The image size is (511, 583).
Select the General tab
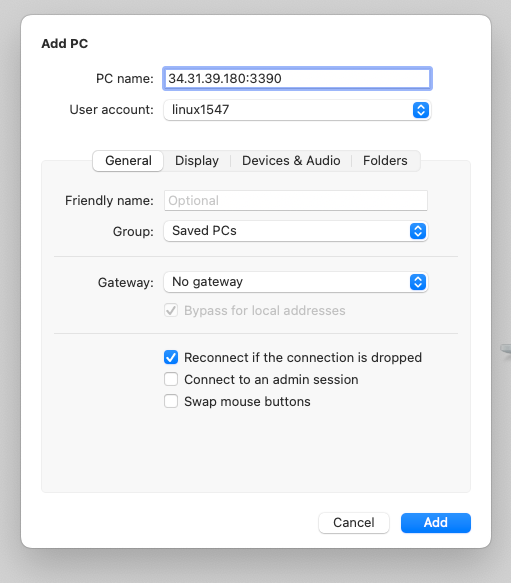[x=128, y=161]
